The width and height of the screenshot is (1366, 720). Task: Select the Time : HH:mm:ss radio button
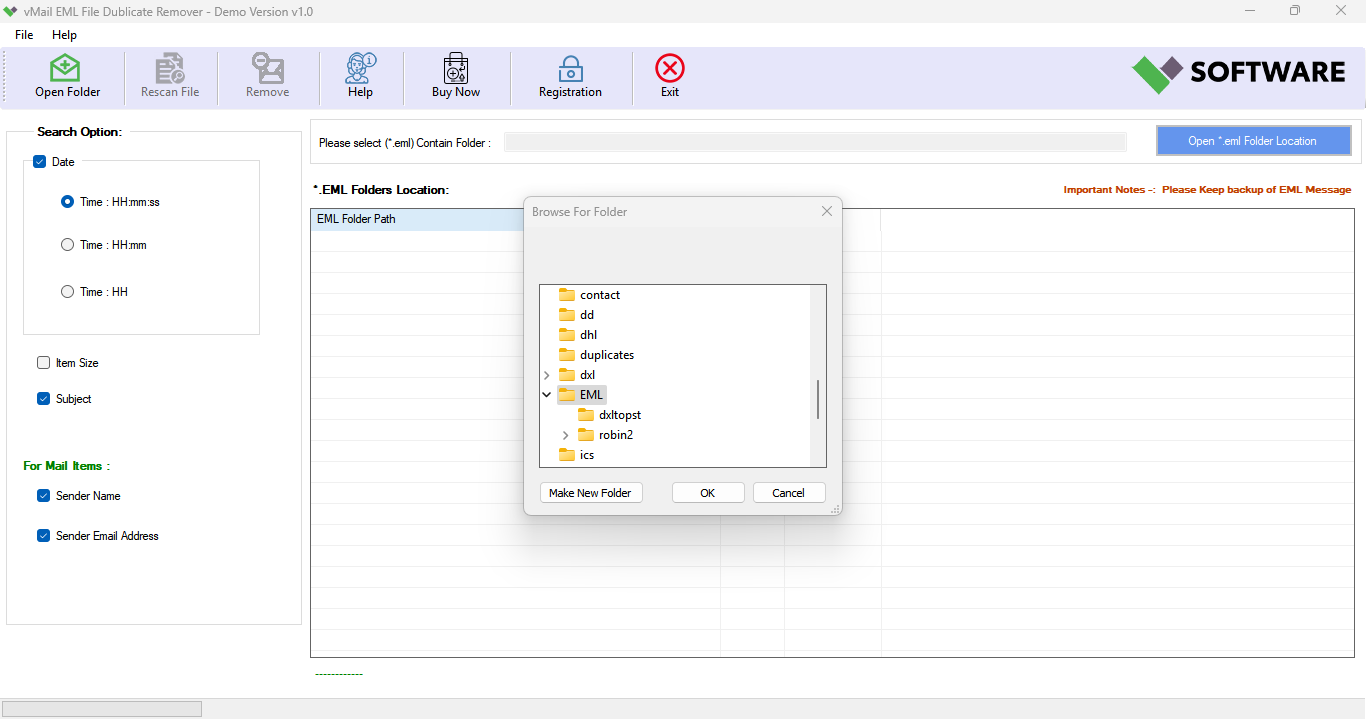(x=67, y=201)
